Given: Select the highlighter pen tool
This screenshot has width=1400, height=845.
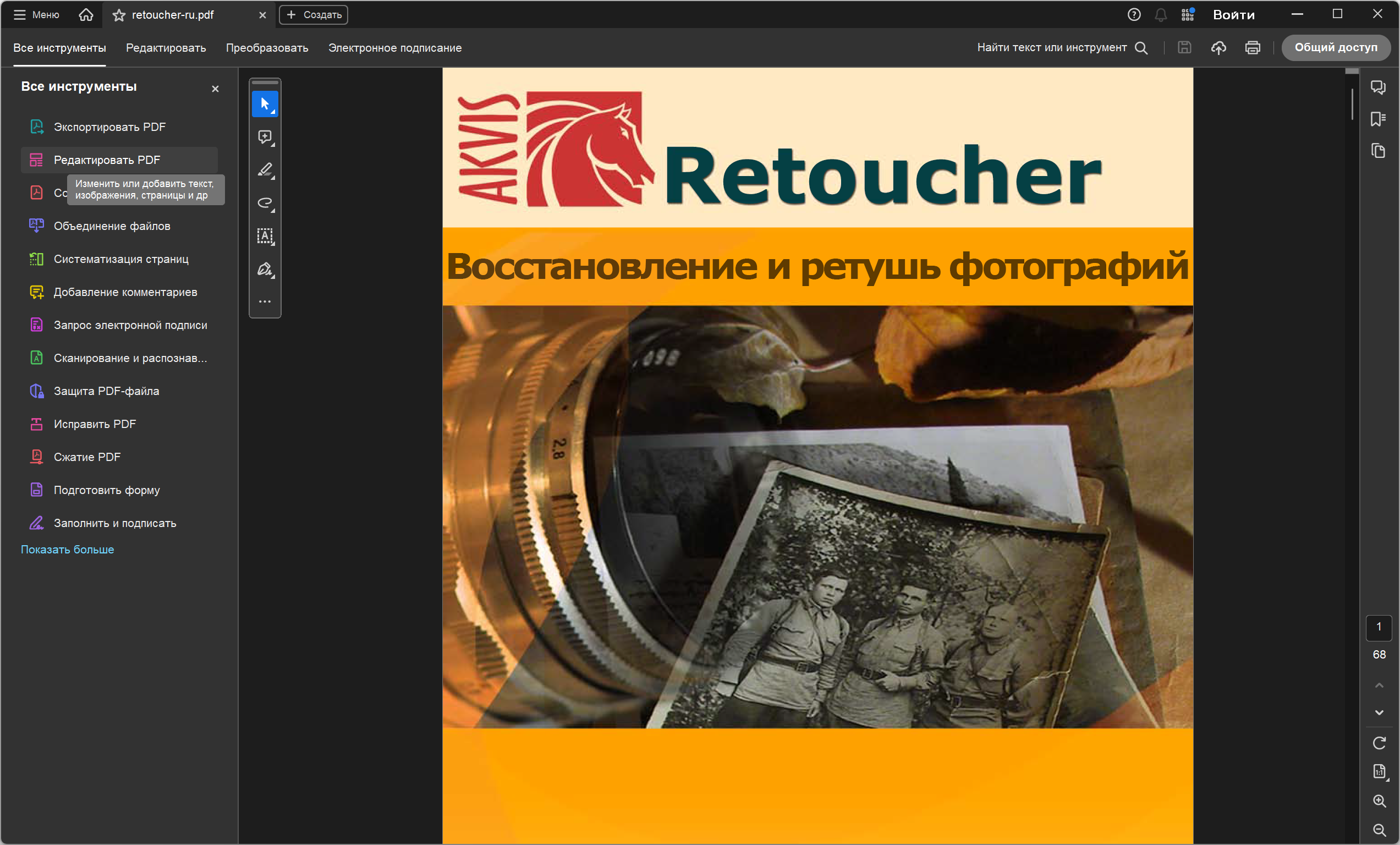Looking at the screenshot, I should point(265,170).
